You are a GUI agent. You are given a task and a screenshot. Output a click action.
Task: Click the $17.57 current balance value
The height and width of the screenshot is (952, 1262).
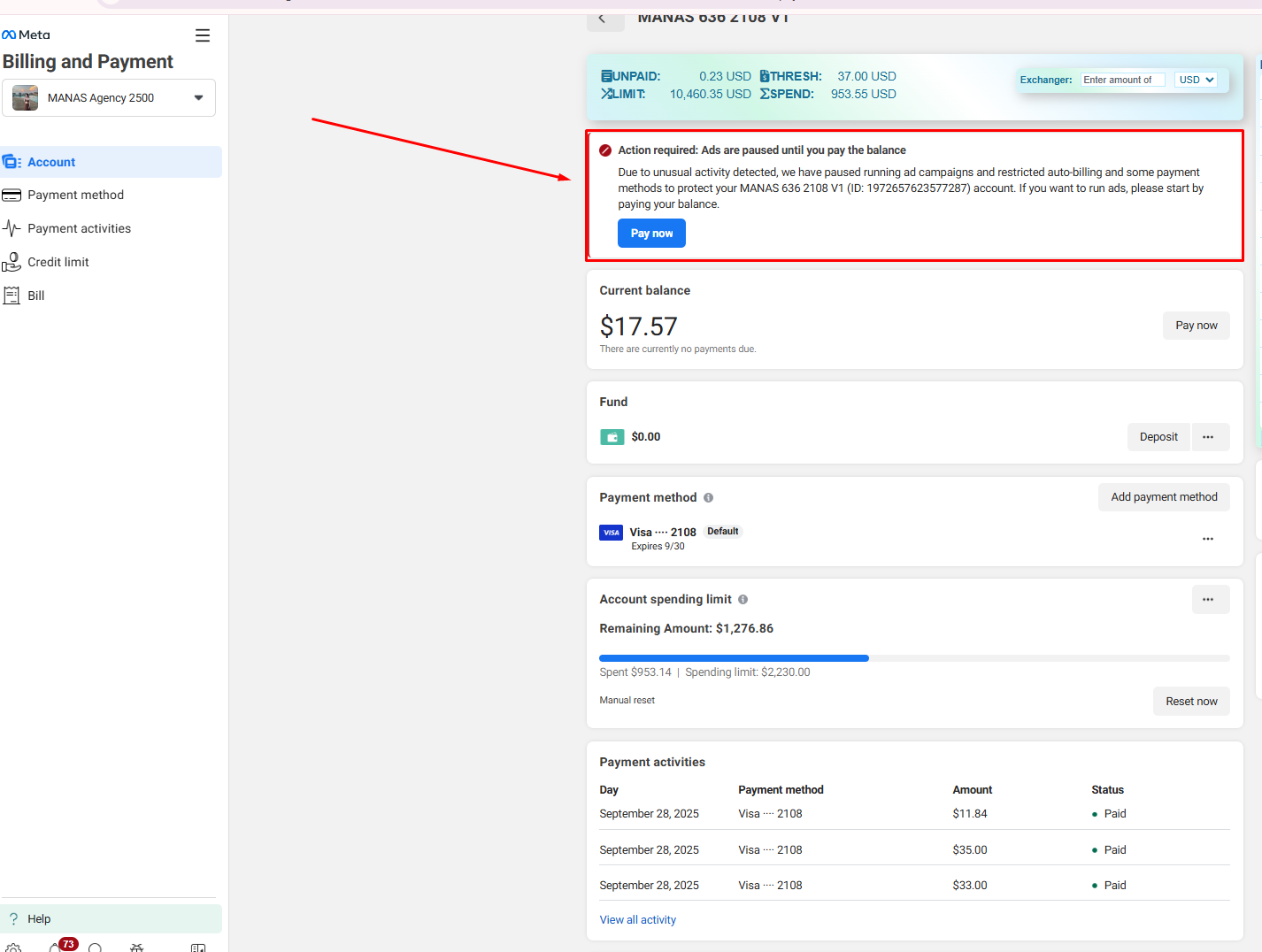tap(638, 326)
